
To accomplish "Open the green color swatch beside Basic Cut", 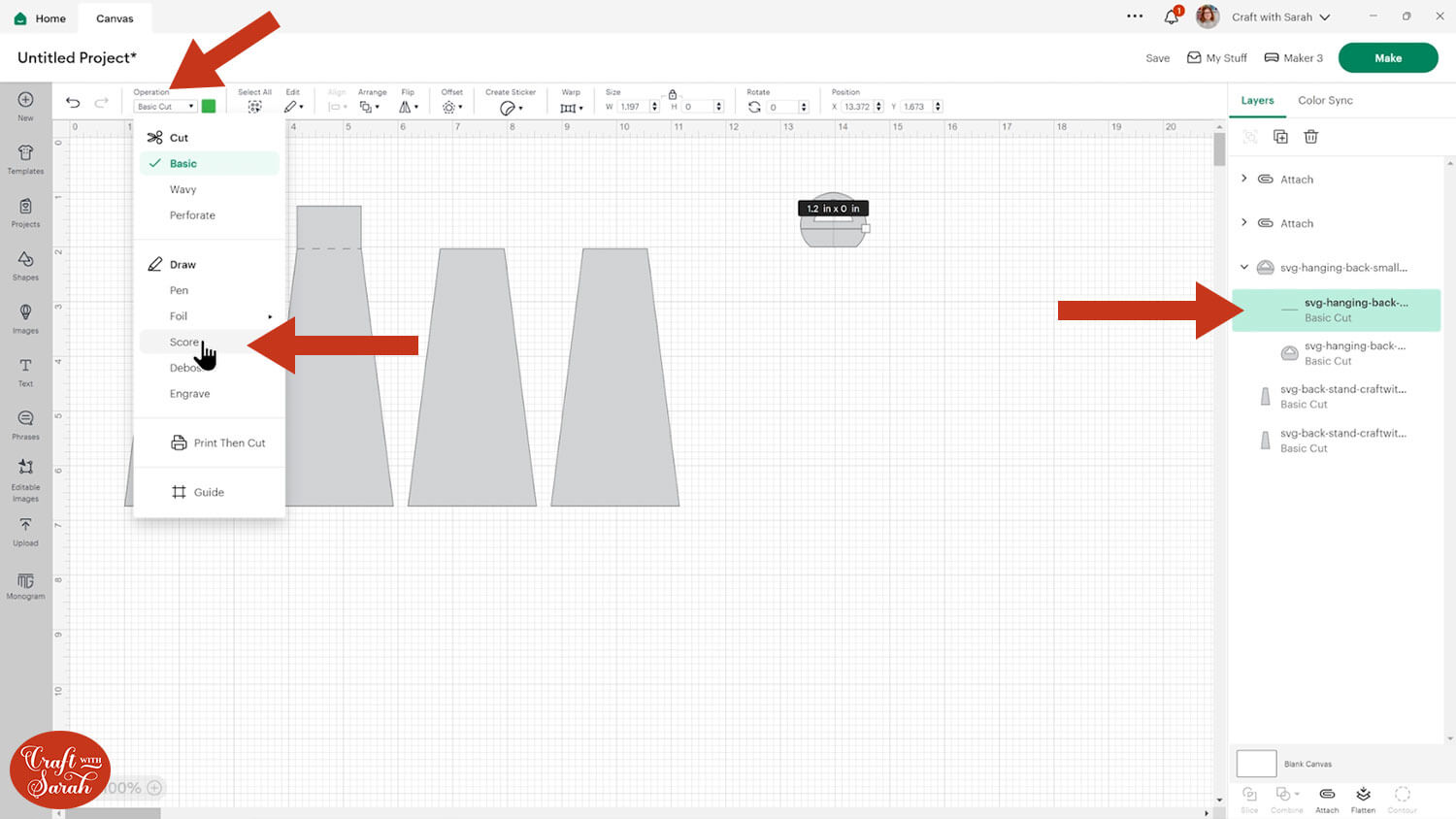I will [x=208, y=106].
